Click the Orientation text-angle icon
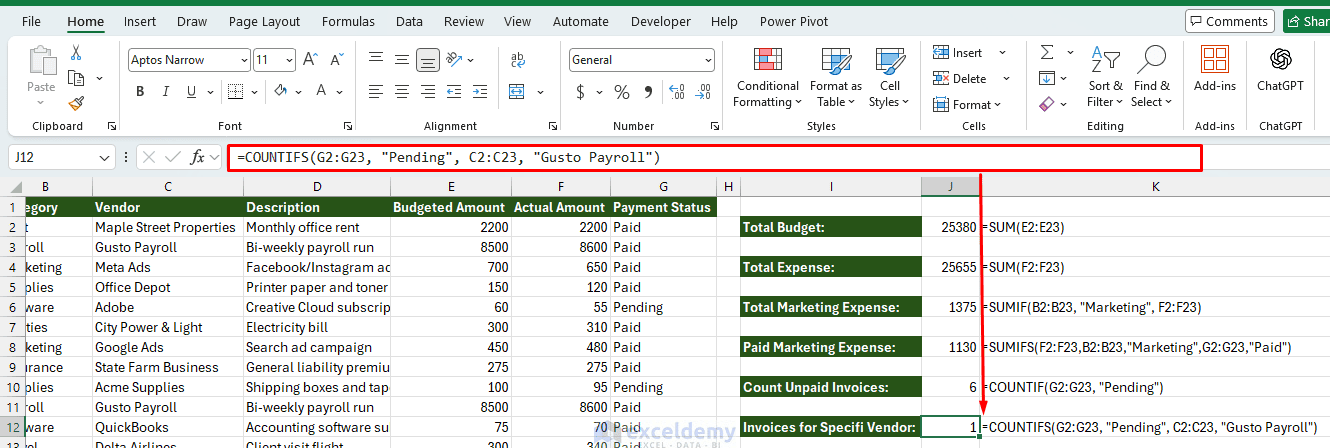The width and height of the screenshot is (1330, 448). pyautogui.click(x=456, y=60)
